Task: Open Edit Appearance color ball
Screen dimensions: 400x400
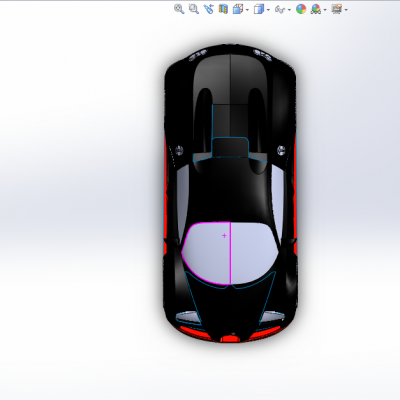Action: pyautogui.click(x=301, y=9)
